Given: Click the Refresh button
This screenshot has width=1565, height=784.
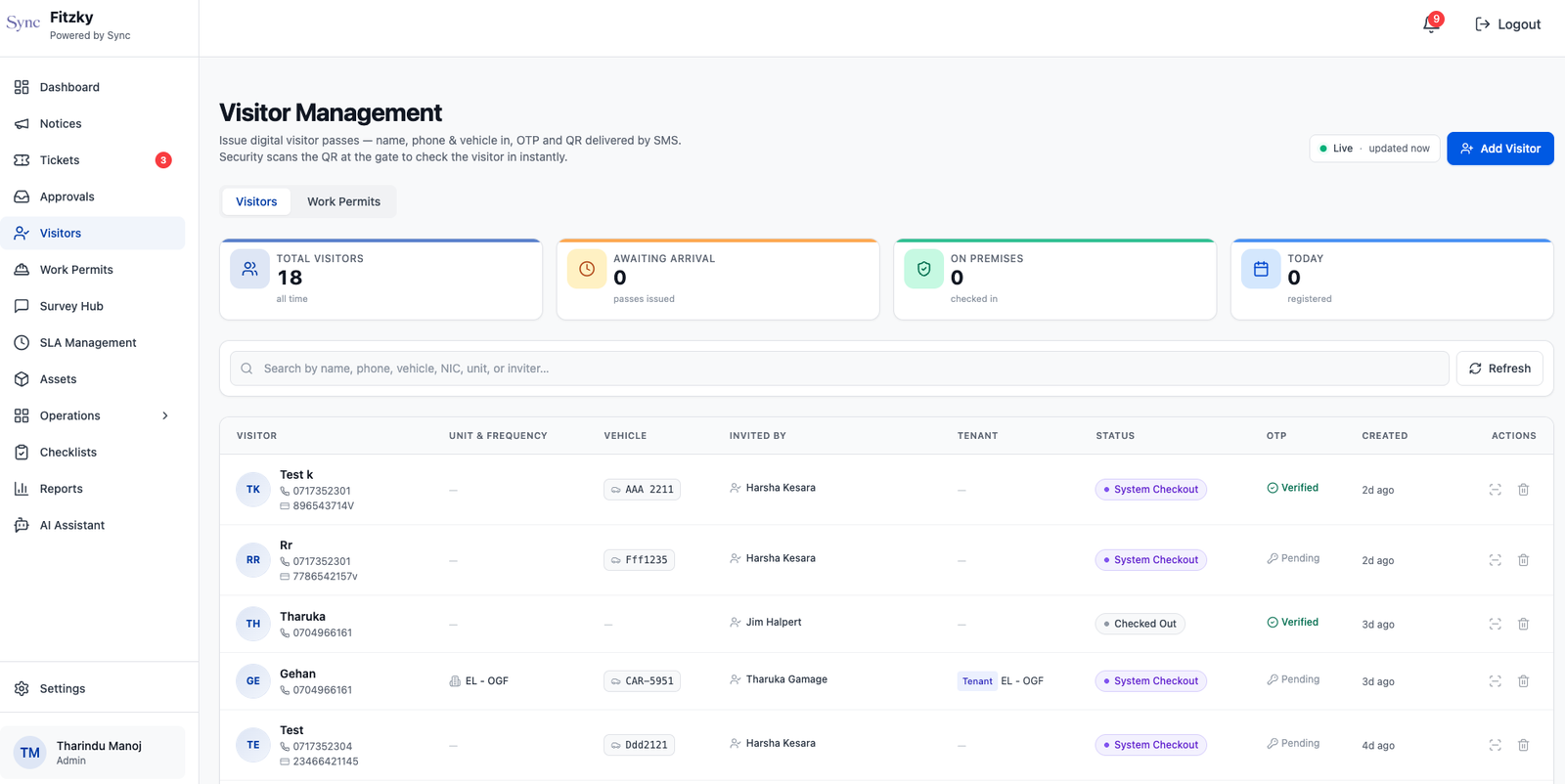Looking at the screenshot, I should pos(1499,369).
